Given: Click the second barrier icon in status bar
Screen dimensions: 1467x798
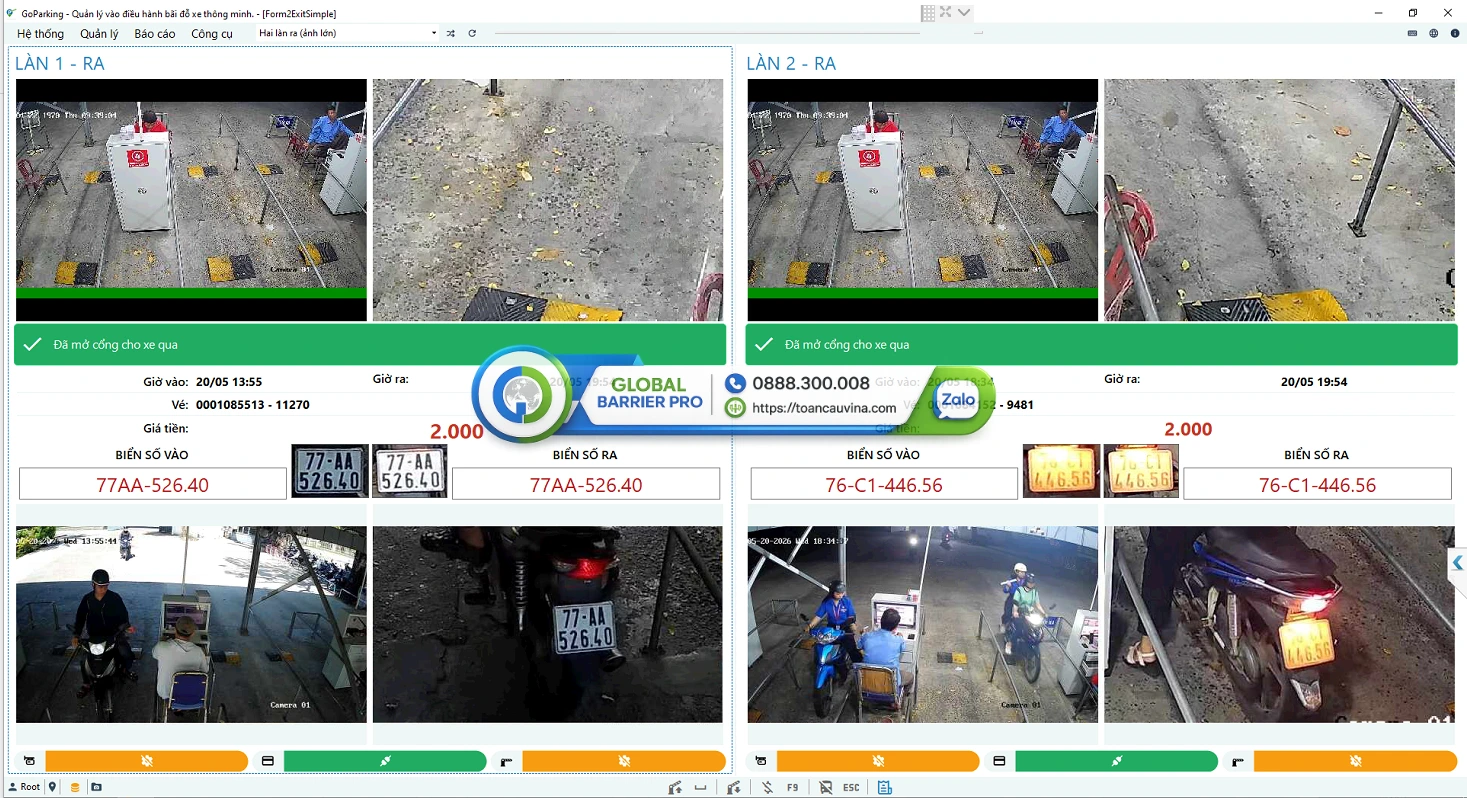Looking at the screenshot, I should (x=734, y=788).
